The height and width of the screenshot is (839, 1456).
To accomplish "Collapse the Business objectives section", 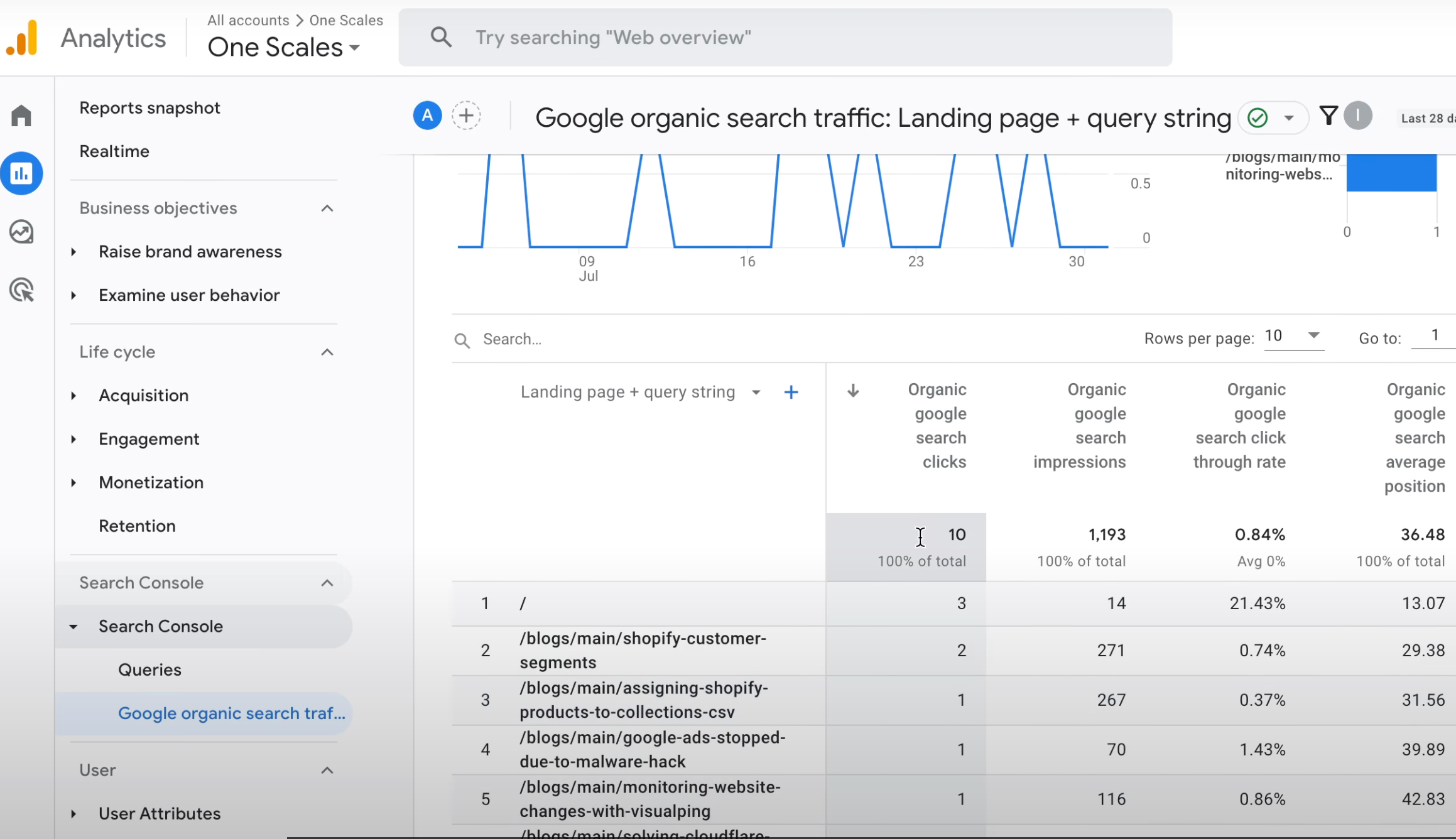I will tap(327, 208).
